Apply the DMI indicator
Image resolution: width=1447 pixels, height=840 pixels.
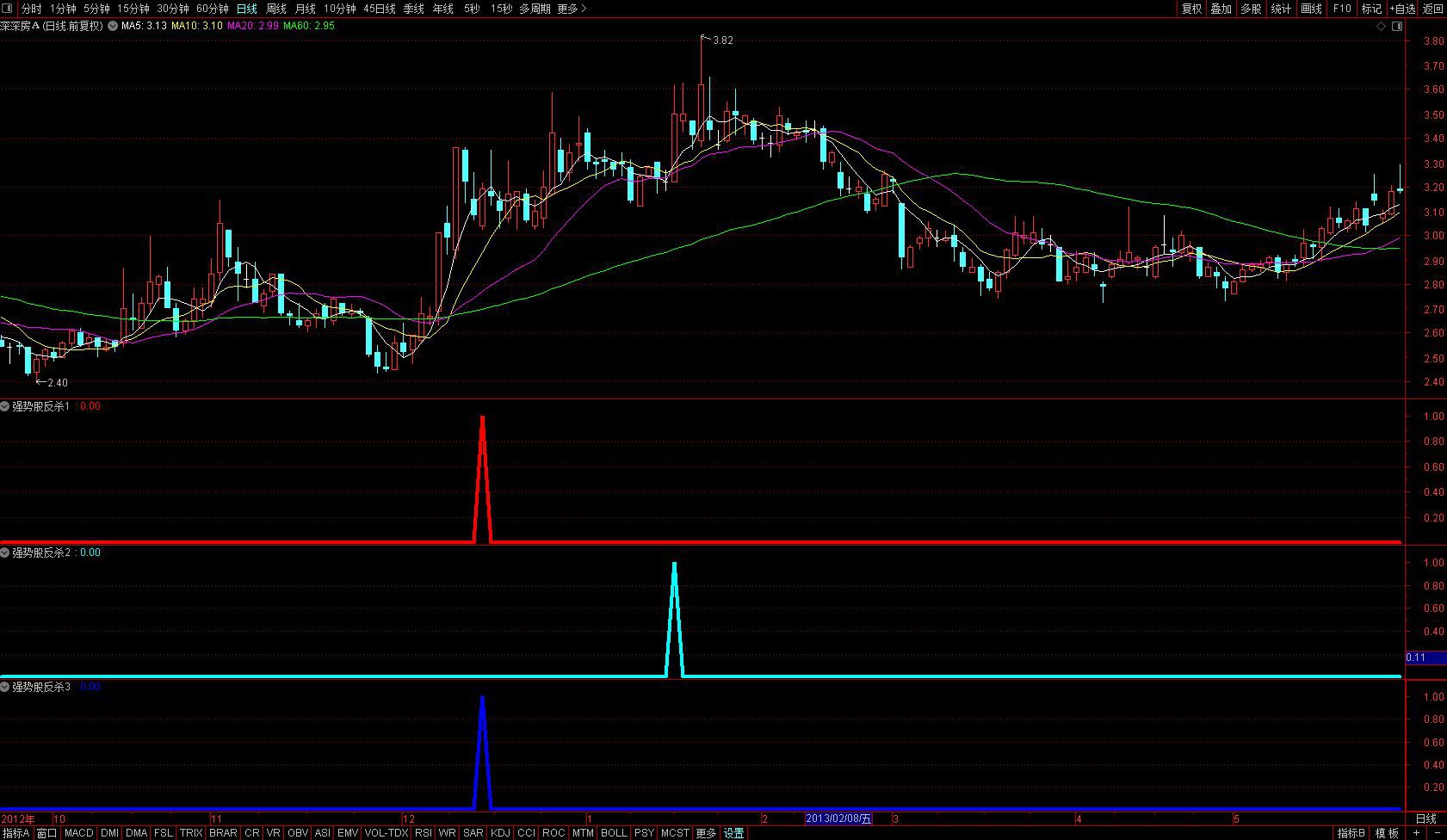click(109, 833)
